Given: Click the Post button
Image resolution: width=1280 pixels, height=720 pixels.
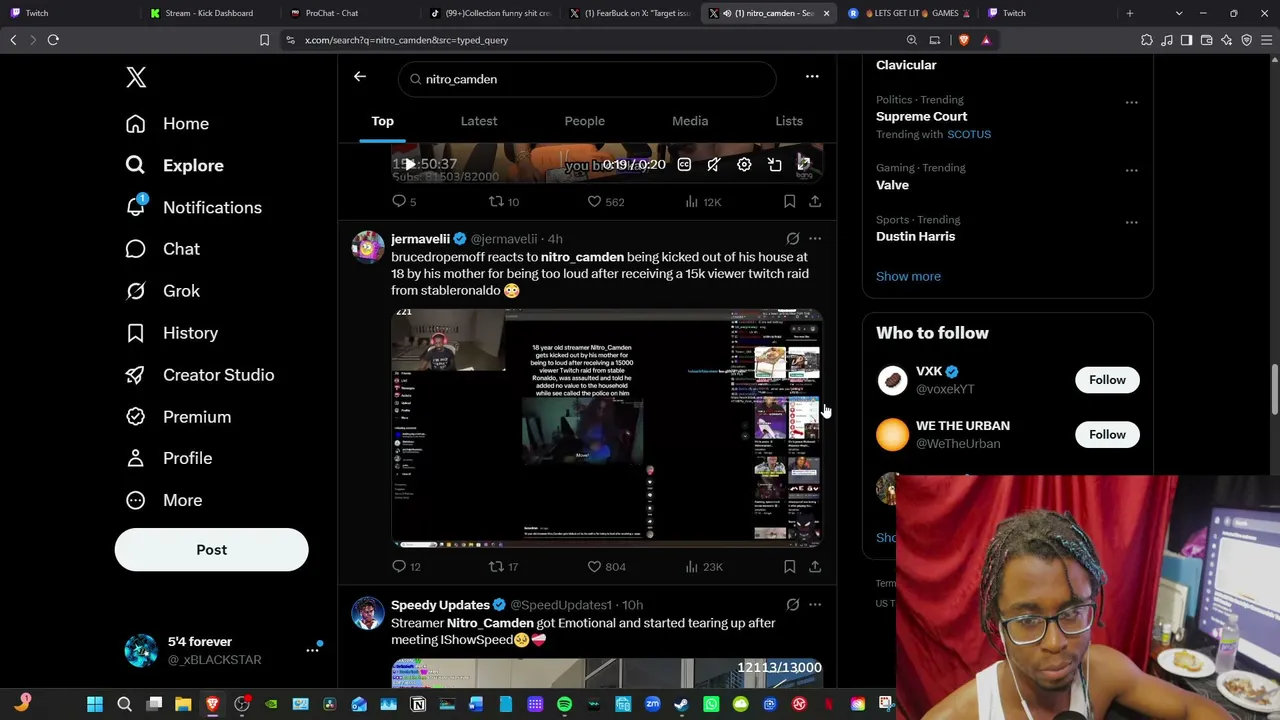Looking at the screenshot, I should (212, 550).
